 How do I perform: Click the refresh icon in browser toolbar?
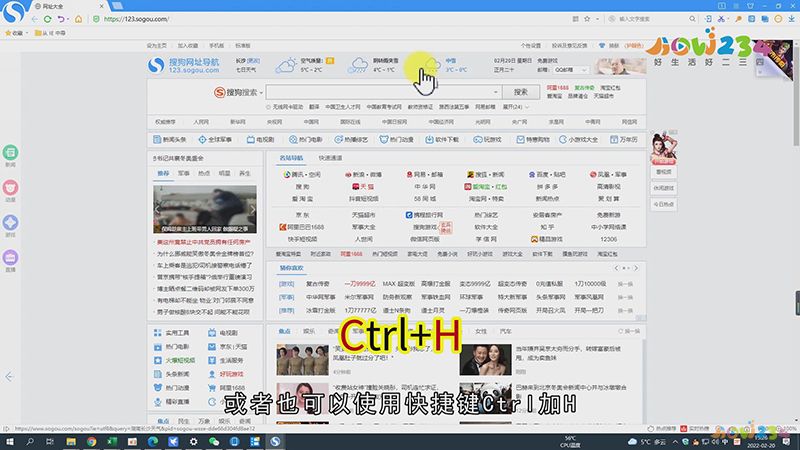click(x=47, y=19)
